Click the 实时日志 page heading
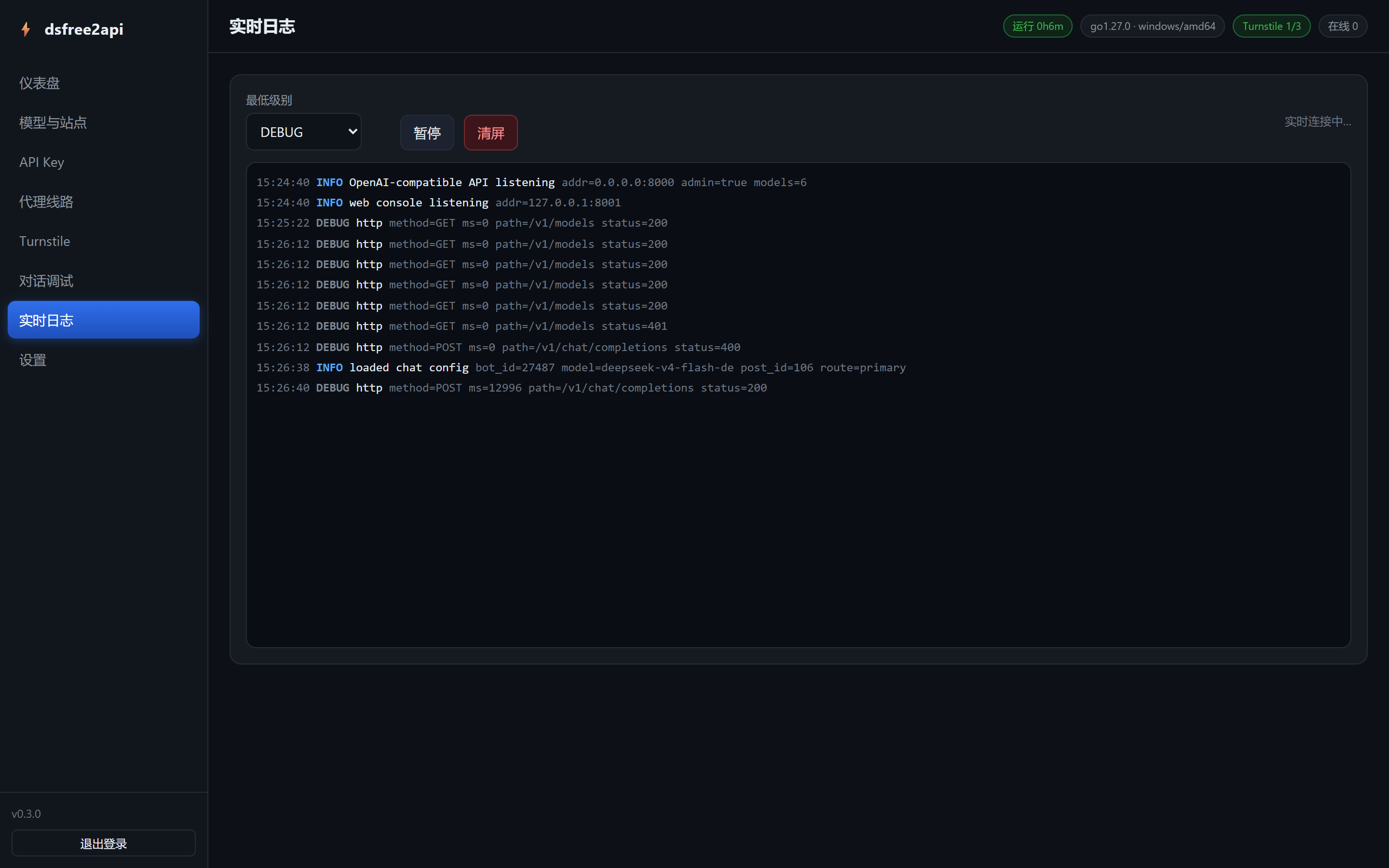 [x=262, y=27]
